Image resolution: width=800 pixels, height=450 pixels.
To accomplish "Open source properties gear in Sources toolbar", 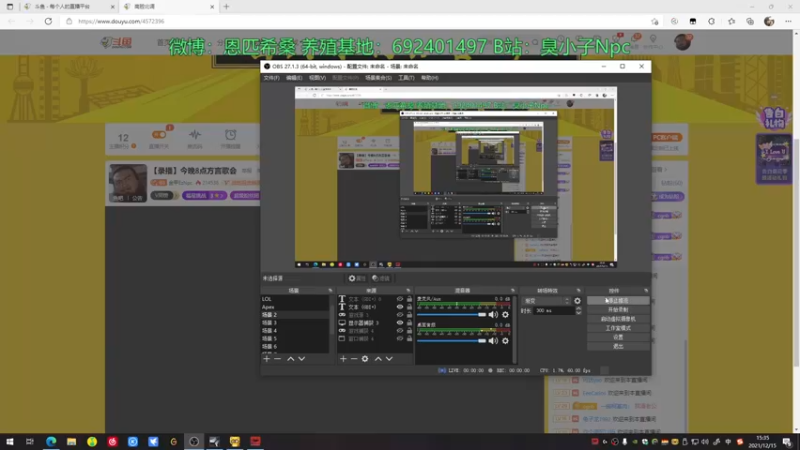I will click(365, 359).
